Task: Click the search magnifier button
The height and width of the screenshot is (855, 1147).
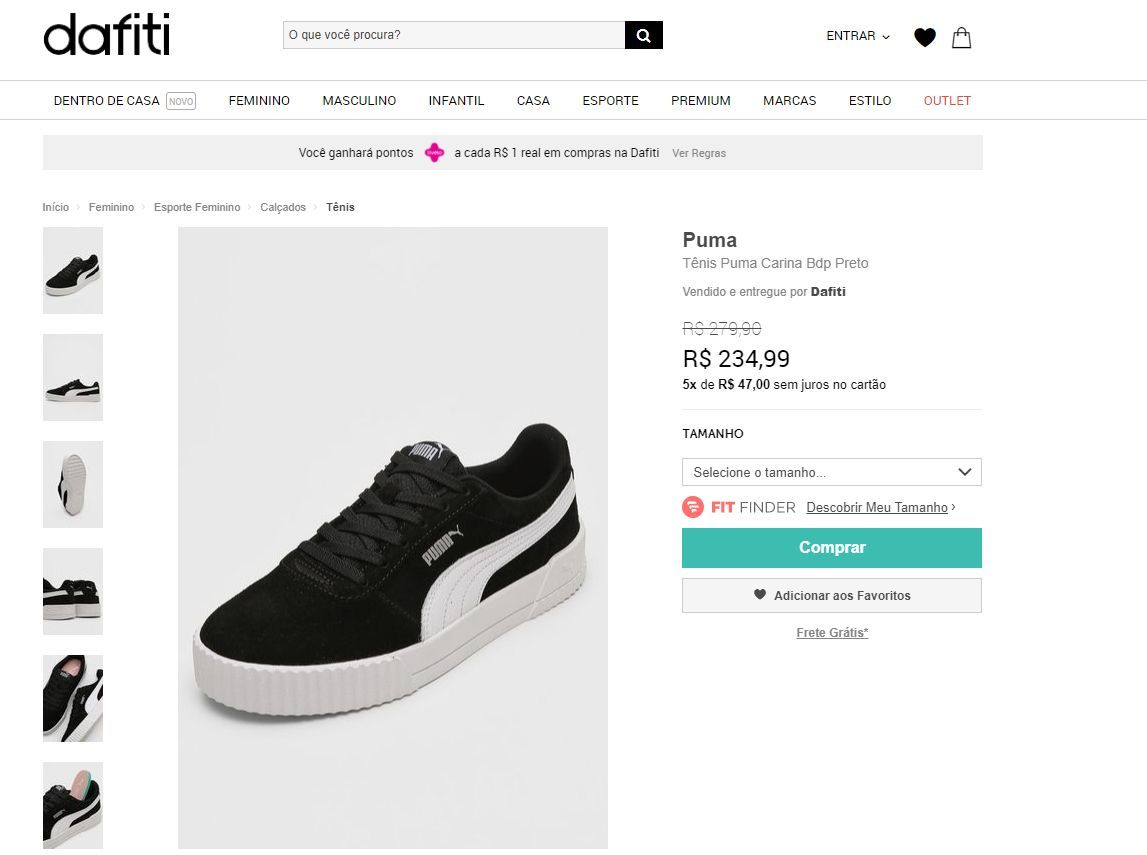Action: click(x=644, y=35)
